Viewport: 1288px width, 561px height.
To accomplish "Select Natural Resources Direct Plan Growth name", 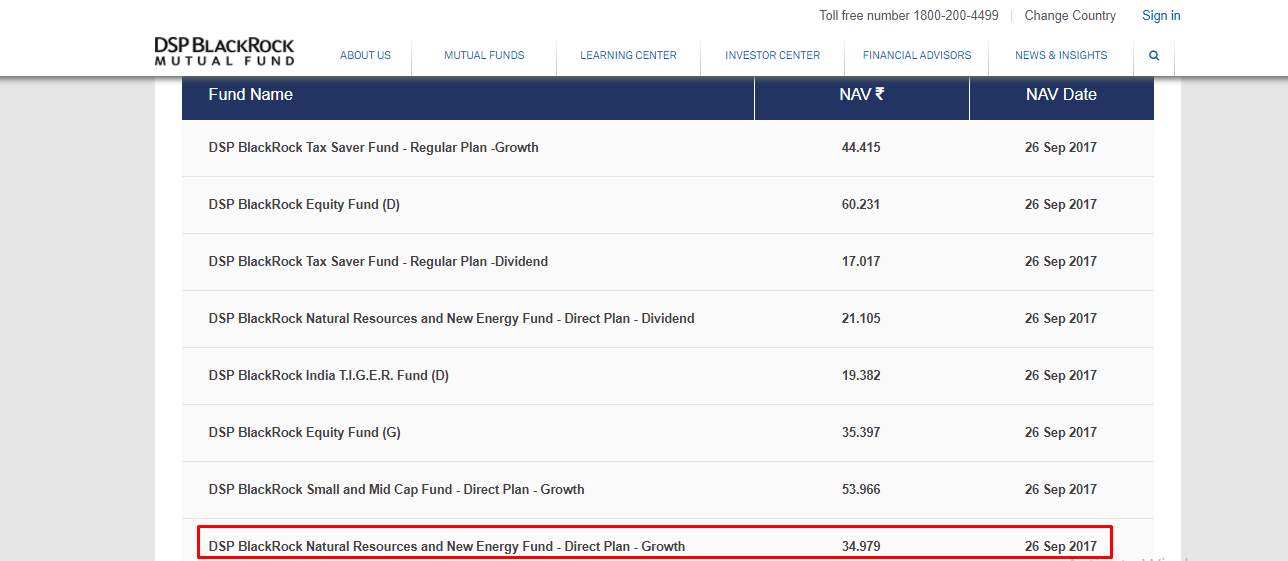I will (x=447, y=547).
